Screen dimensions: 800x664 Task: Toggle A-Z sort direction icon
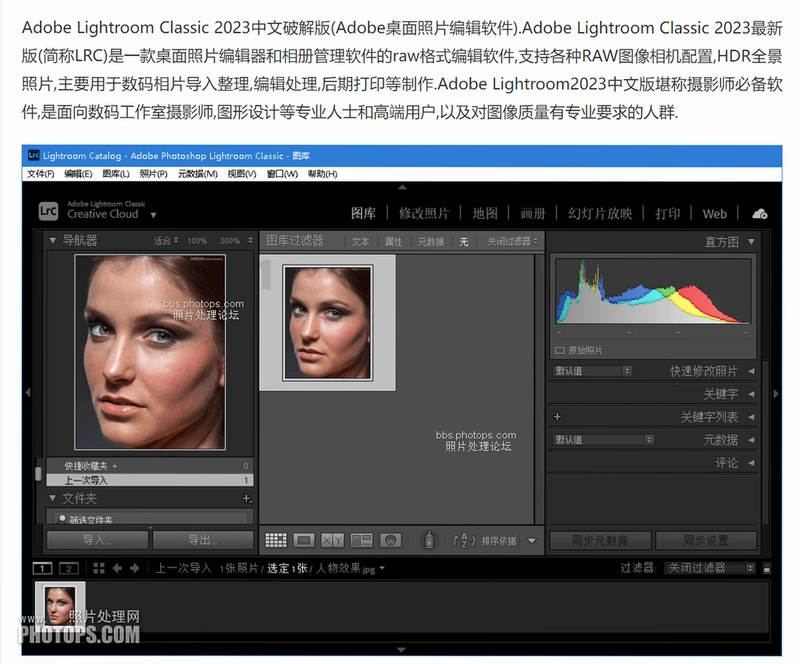click(x=464, y=540)
